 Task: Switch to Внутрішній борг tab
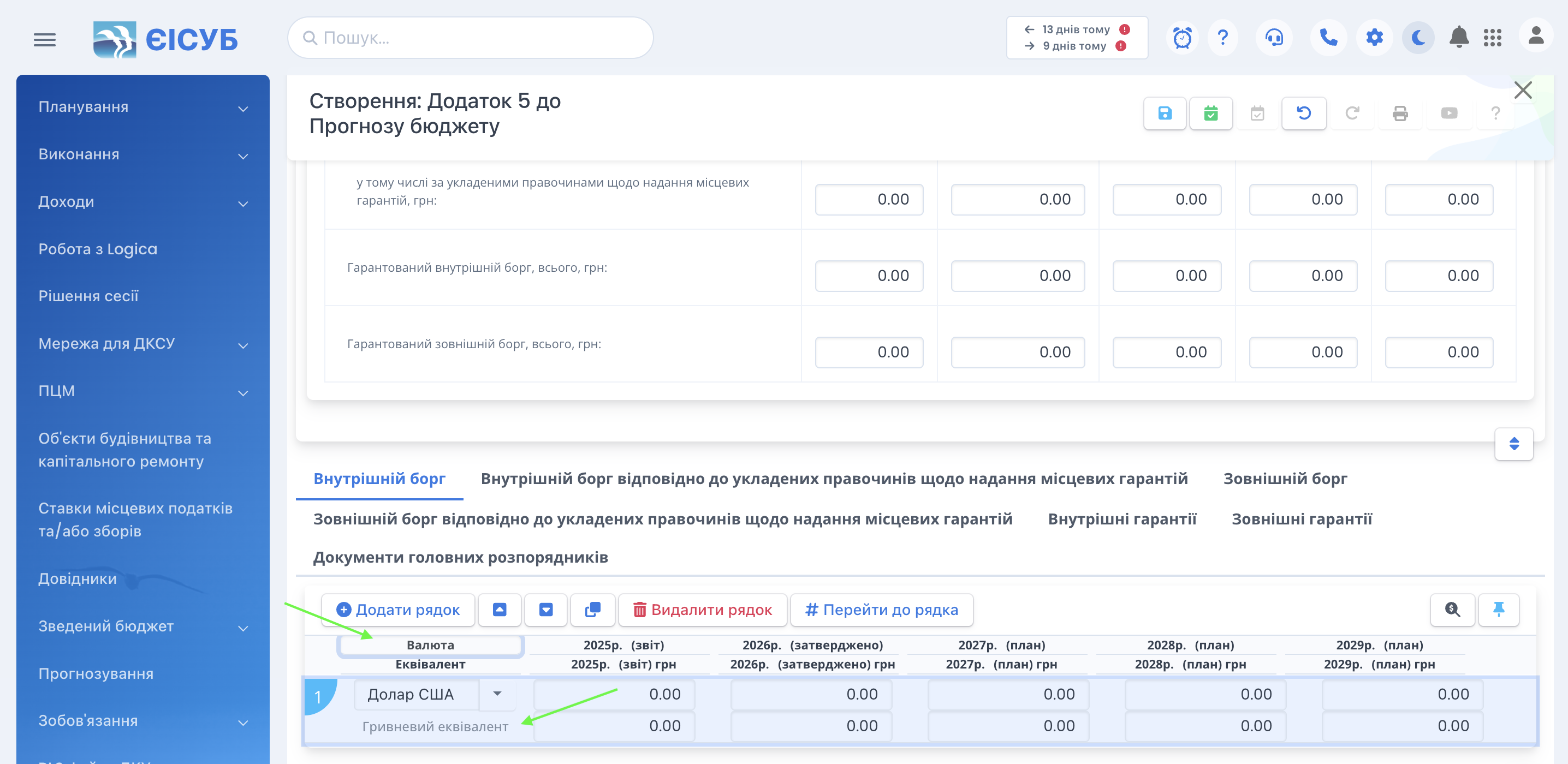pyautogui.click(x=379, y=479)
